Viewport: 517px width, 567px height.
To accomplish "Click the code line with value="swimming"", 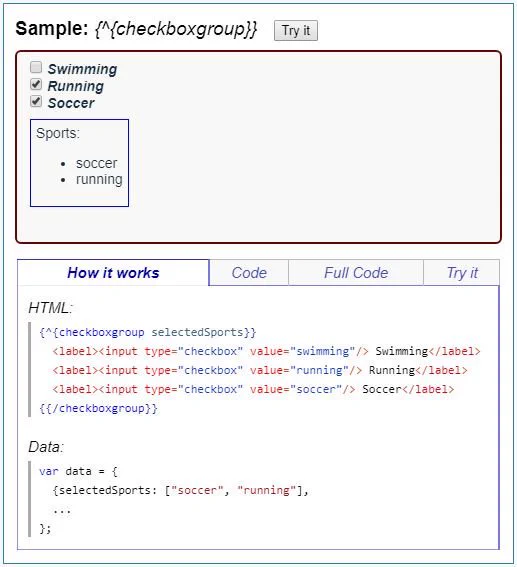I will coord(266,351).
